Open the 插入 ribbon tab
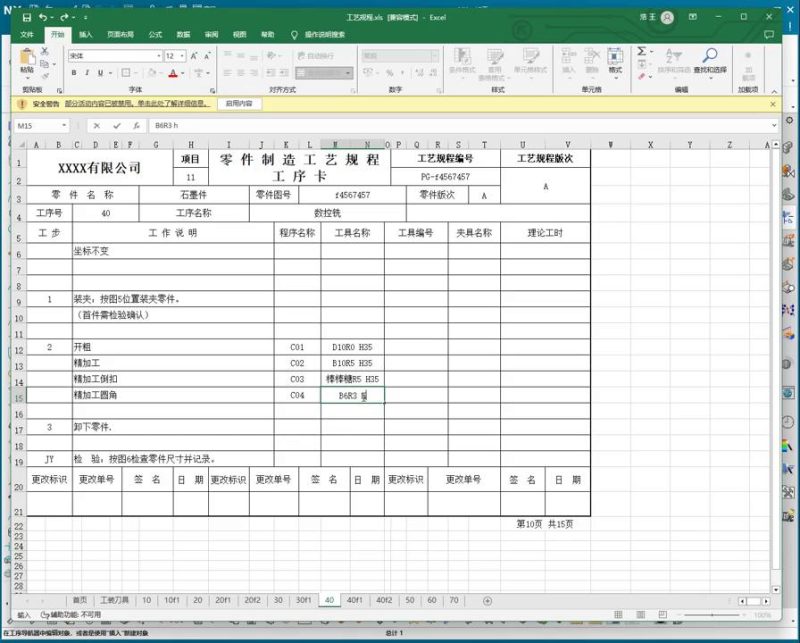Viewport: 800px width, 643px height. (86, 34)
